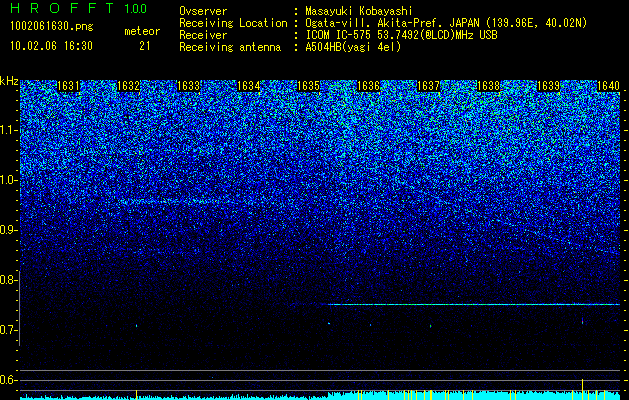The width and height of the screenshot is (629, 400).
Task: Click the date stamp 10.02.06 16:30
Action: coord(51,46)
